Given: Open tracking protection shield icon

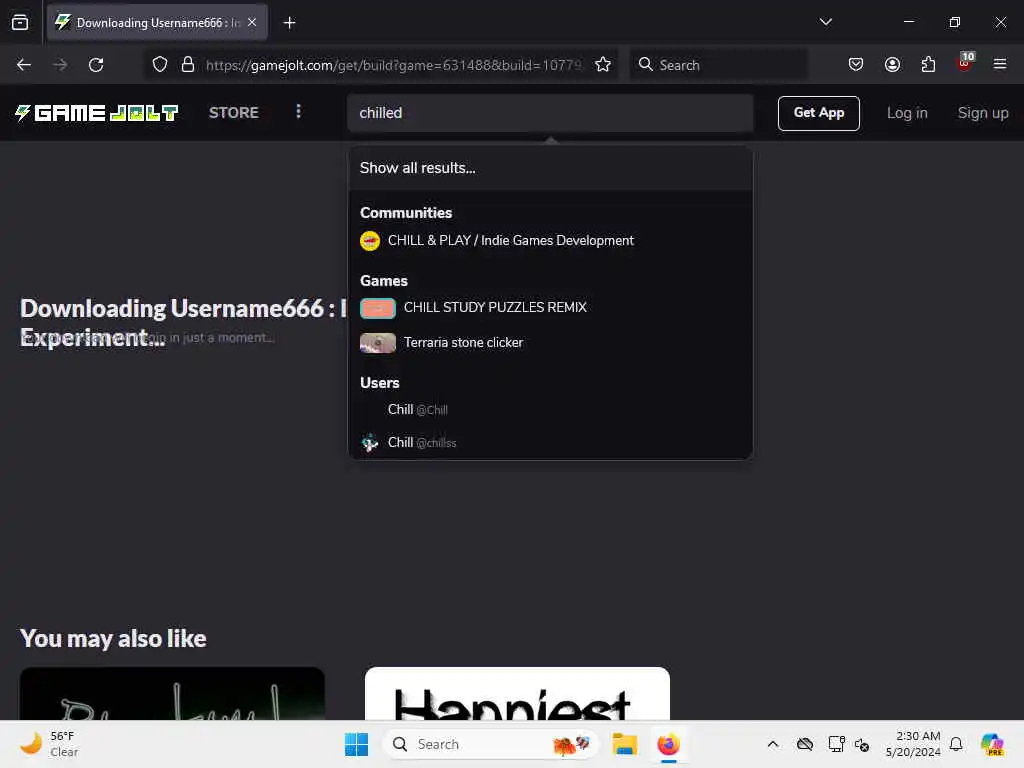Looking at the screenshot, I should point(160,65).
